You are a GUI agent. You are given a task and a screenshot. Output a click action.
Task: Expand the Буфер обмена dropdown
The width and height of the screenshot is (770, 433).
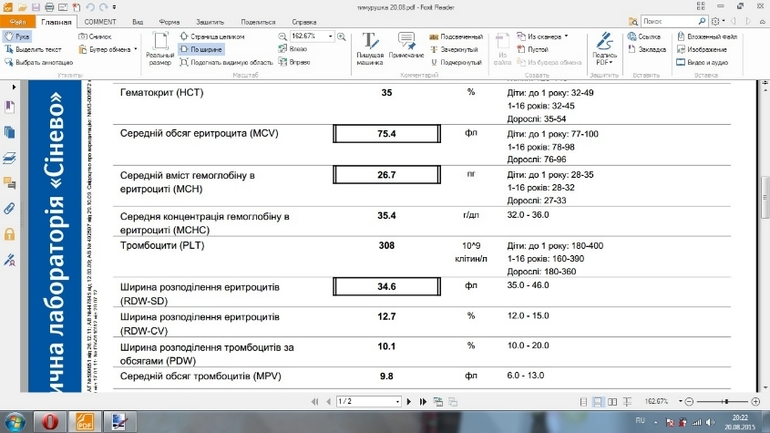pyautogui.click(x=135, y=49)
